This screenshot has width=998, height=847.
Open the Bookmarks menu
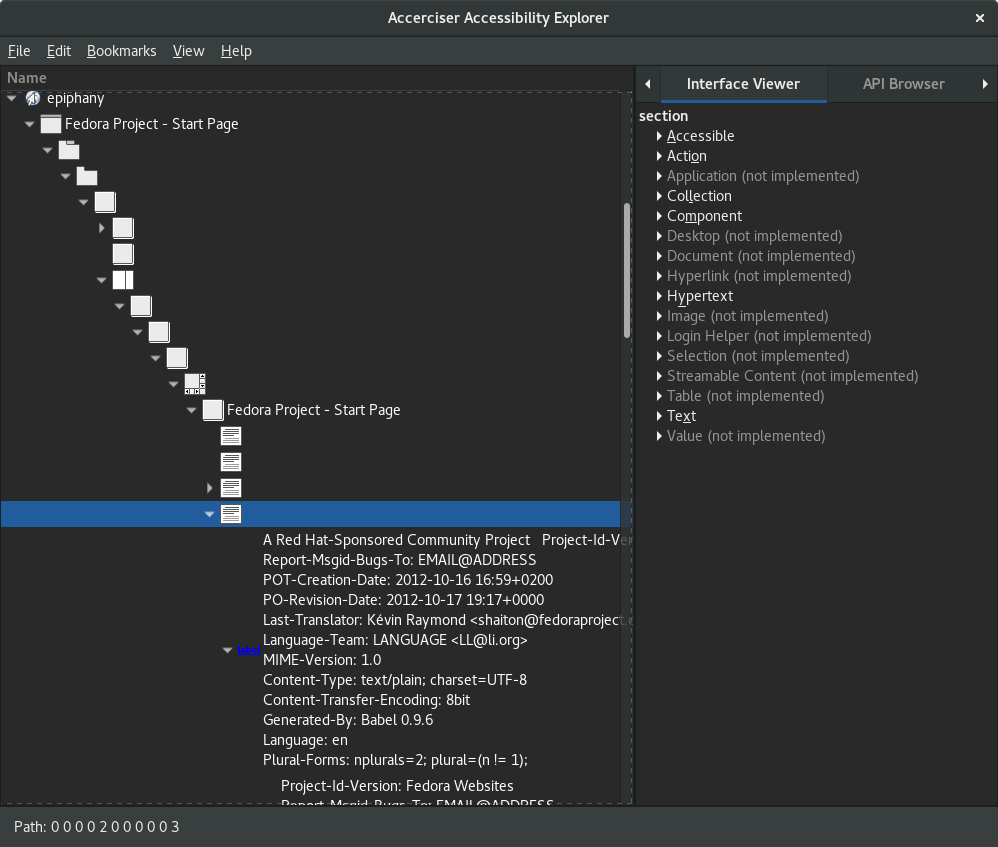[122, 51]
